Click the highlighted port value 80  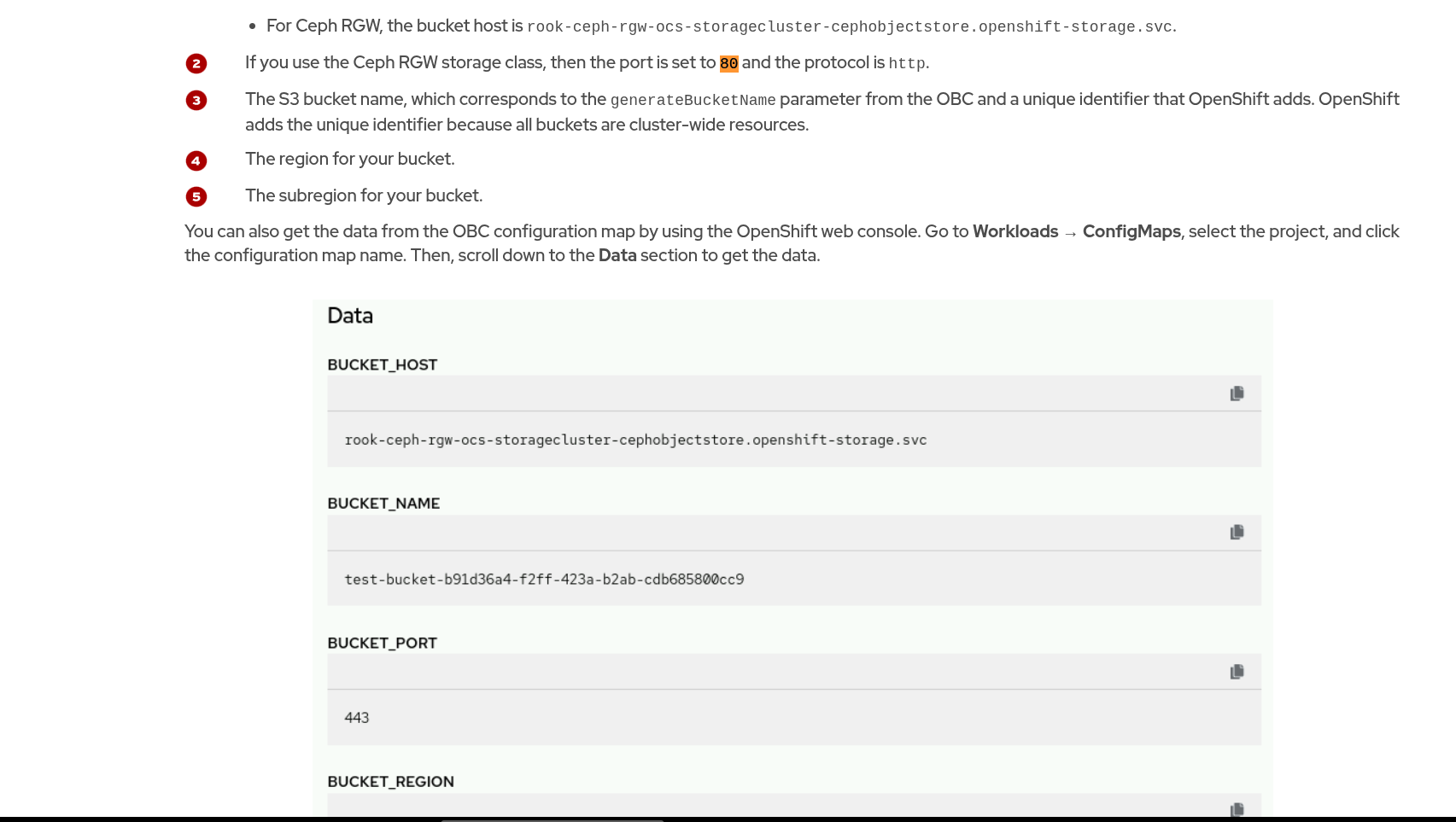[x=728, y=64]
